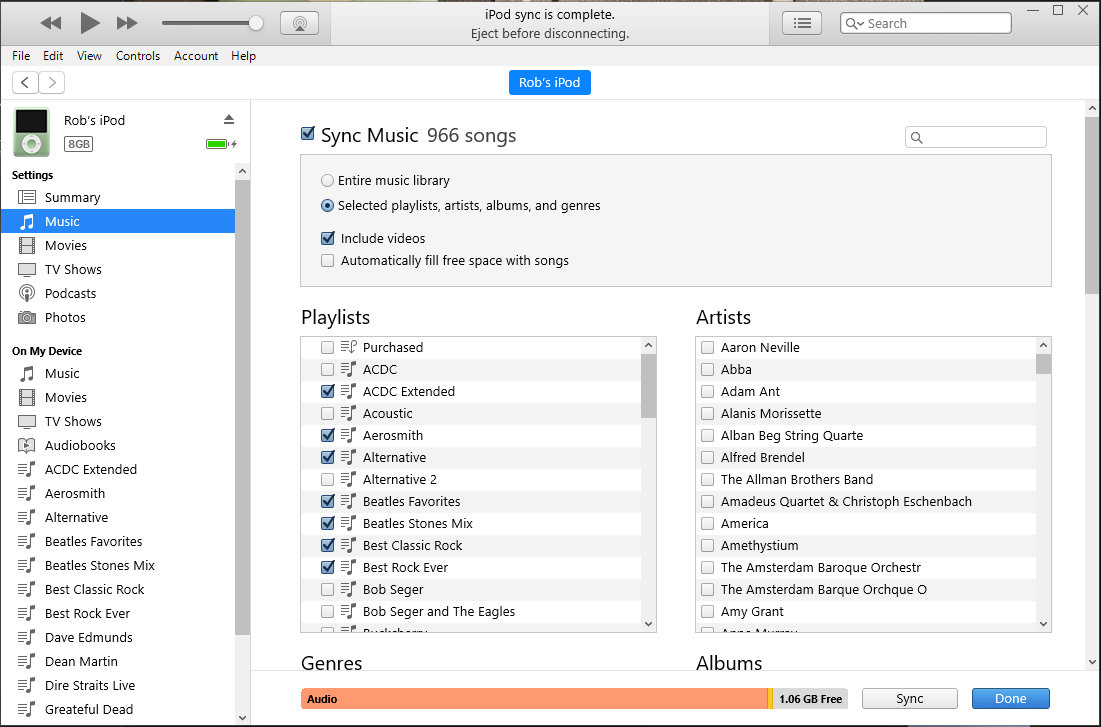Go forward with the forward arrow
Screen dimensions: 1101x727
(x=52, y=83)
